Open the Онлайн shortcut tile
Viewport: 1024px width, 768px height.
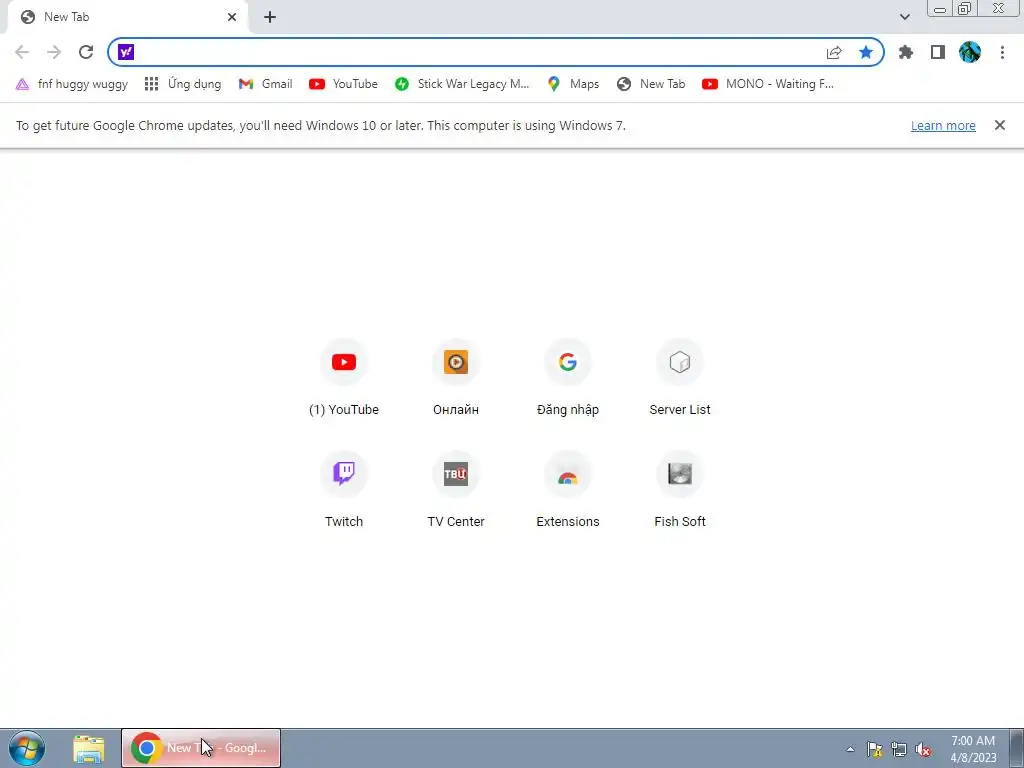(x=456, y=379)
